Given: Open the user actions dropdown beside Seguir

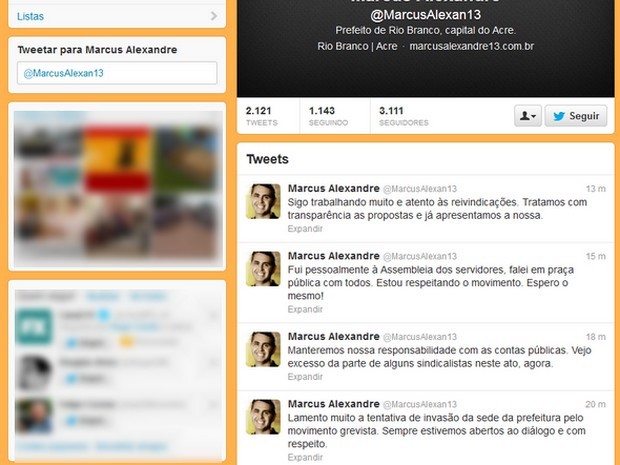Looking at the screenshot, I should tap(528, 116).
